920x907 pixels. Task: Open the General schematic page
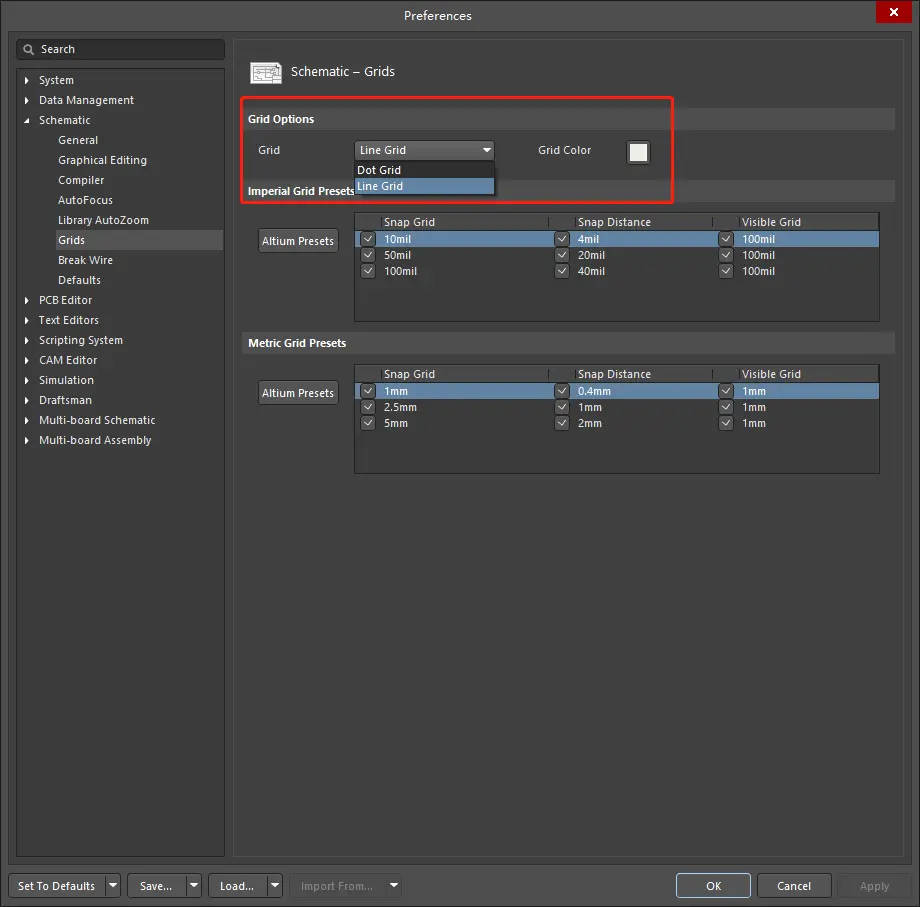pos(78,140)
